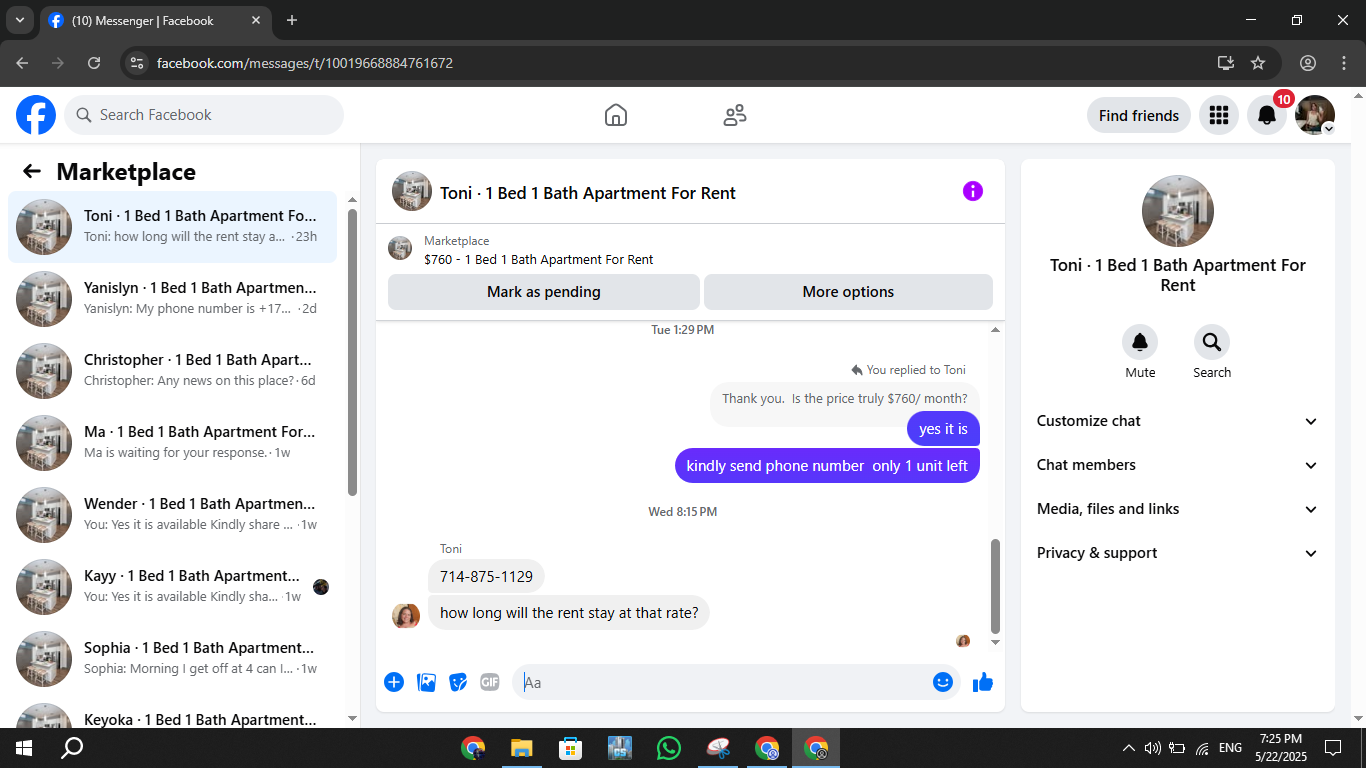Viewport: 1366px width, 768px height.
Task: Open conversation information purple icon
Action: point(973,191)
